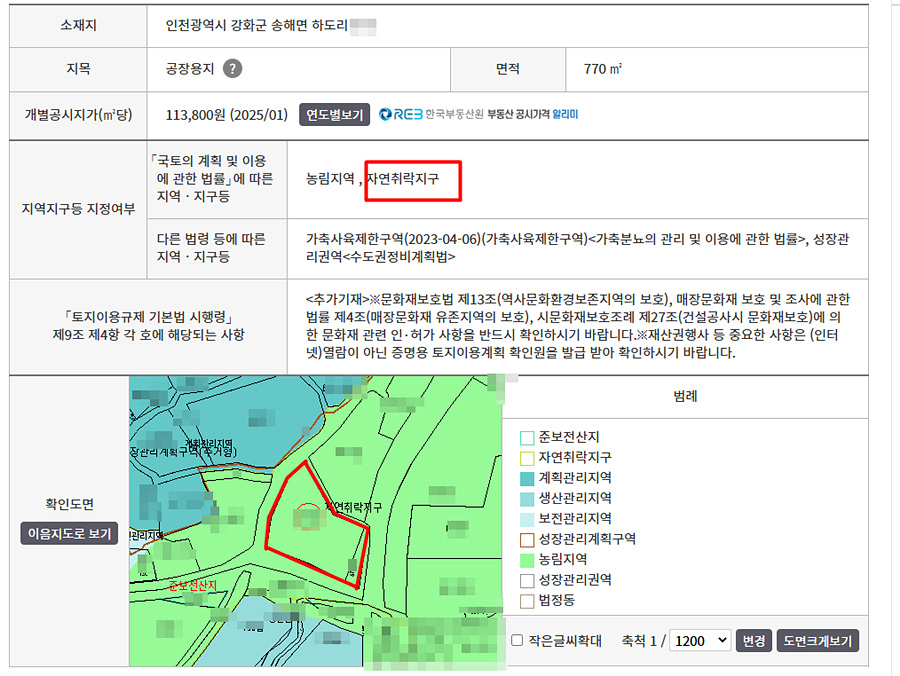Image resolution: width=900 pixels, height=676 pixels.
Task: Click the red-outlined parcel on the map
Action: tap(315, 520)
